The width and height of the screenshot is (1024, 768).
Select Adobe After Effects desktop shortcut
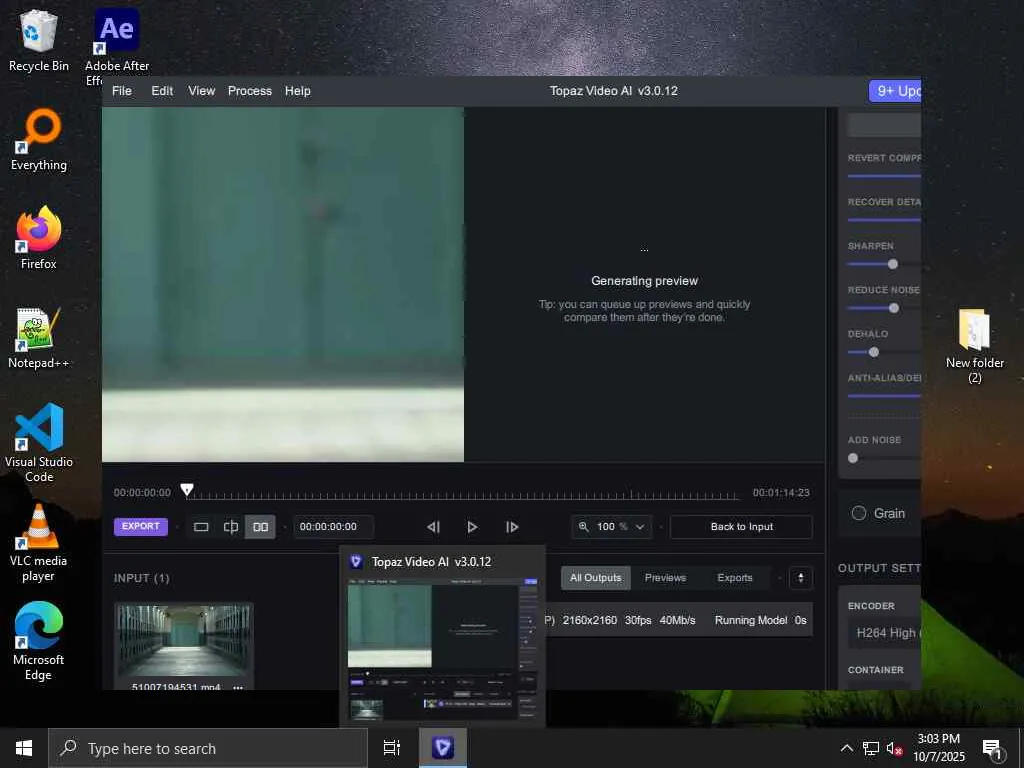[x=117, y=46]
